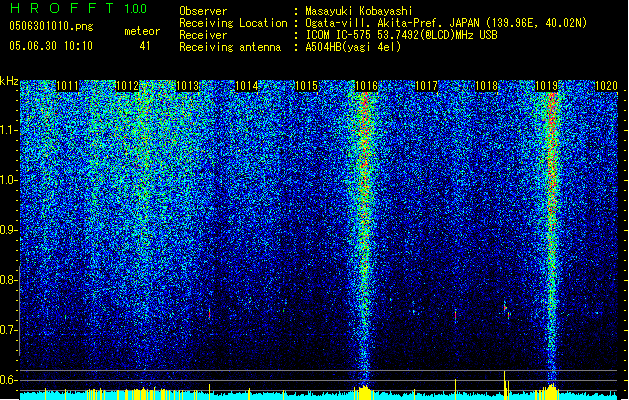The width and height of the screenshot is (629, 400).
Task: Click the 0.6 kHz axis tick label
Action: pyautogui.click(x=9, y=380)
